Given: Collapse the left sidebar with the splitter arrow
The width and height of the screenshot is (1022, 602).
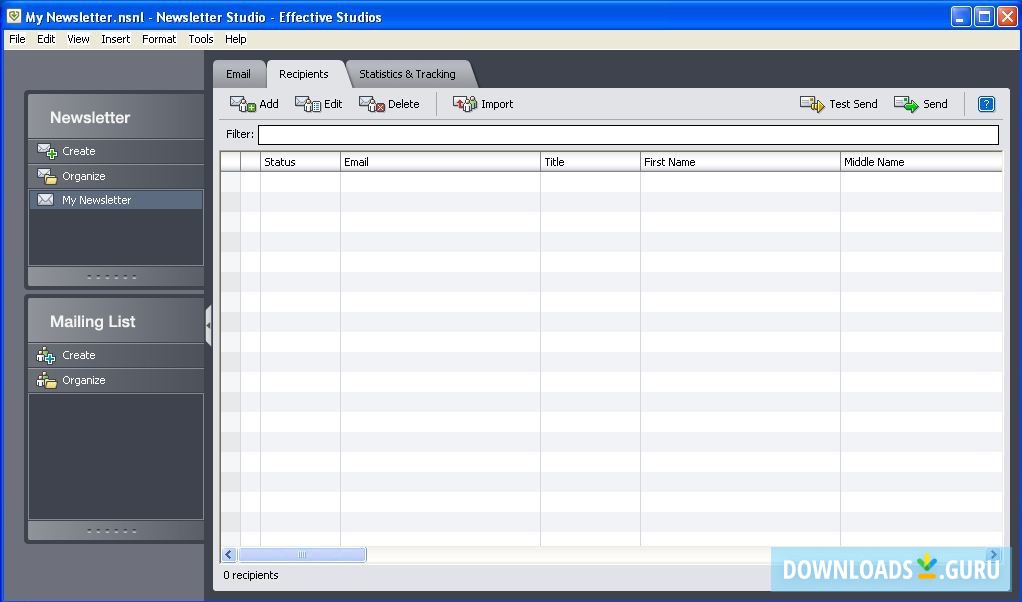Looking at the screenshot, I should click(209, 325).
